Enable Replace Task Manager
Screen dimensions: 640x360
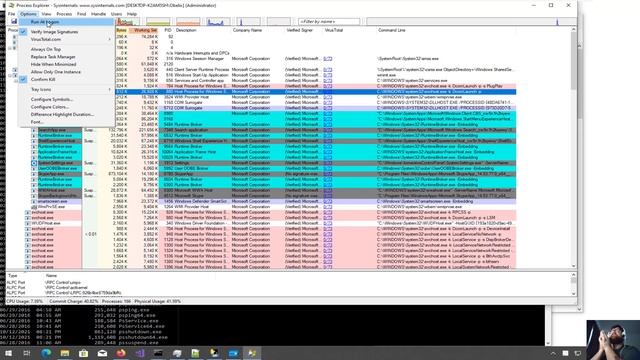(x=67, y=57)
